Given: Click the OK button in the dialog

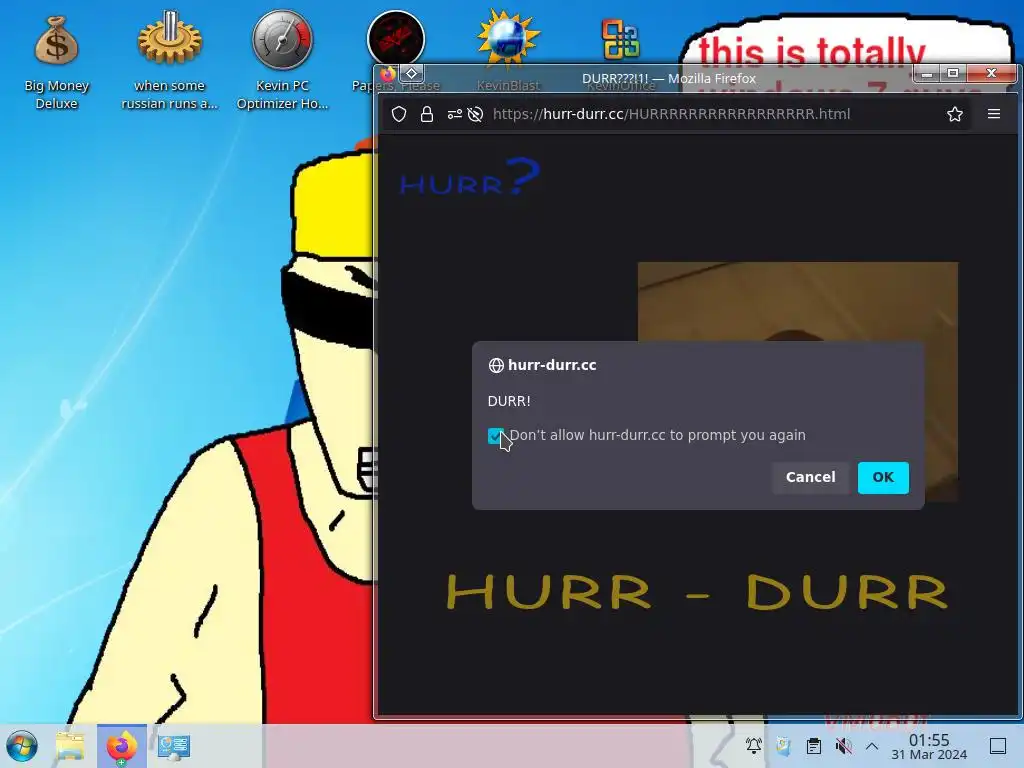Looking at the screenshot, I should (x=883, y=477).
